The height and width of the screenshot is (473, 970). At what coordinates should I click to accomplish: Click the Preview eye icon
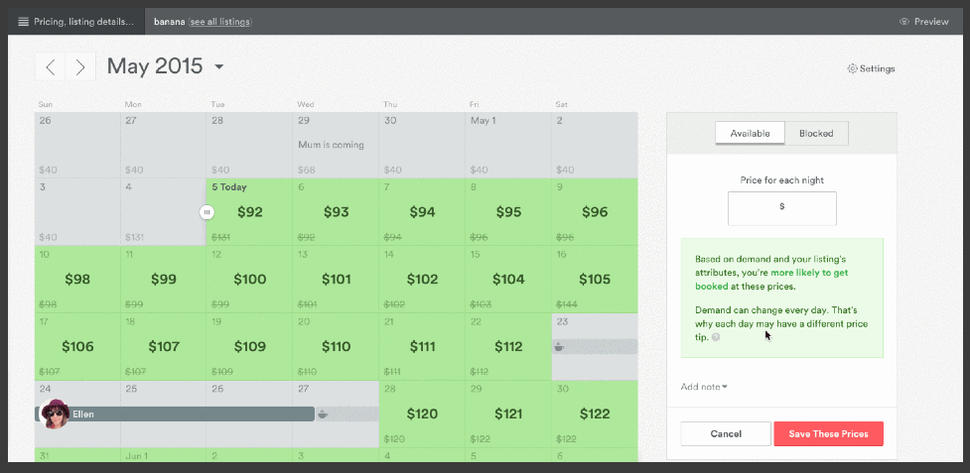[x=904, y=22]
